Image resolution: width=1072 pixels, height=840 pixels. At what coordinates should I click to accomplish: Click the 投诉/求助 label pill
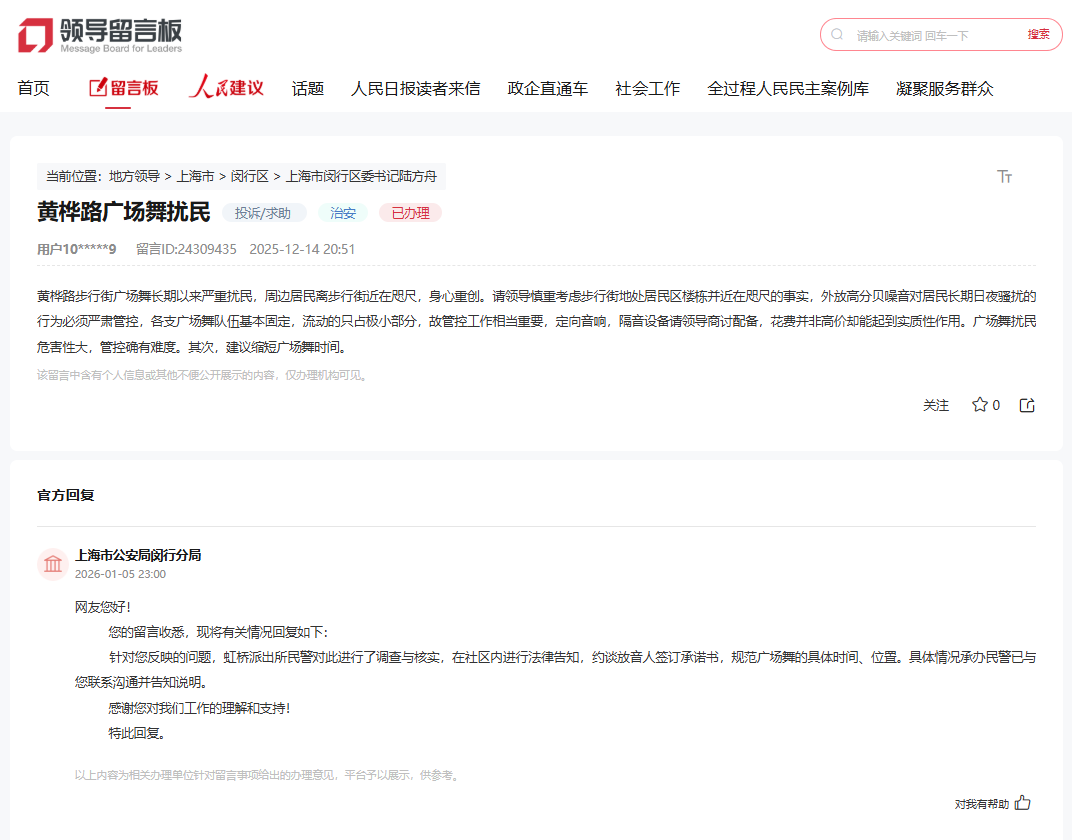(263, 212)
